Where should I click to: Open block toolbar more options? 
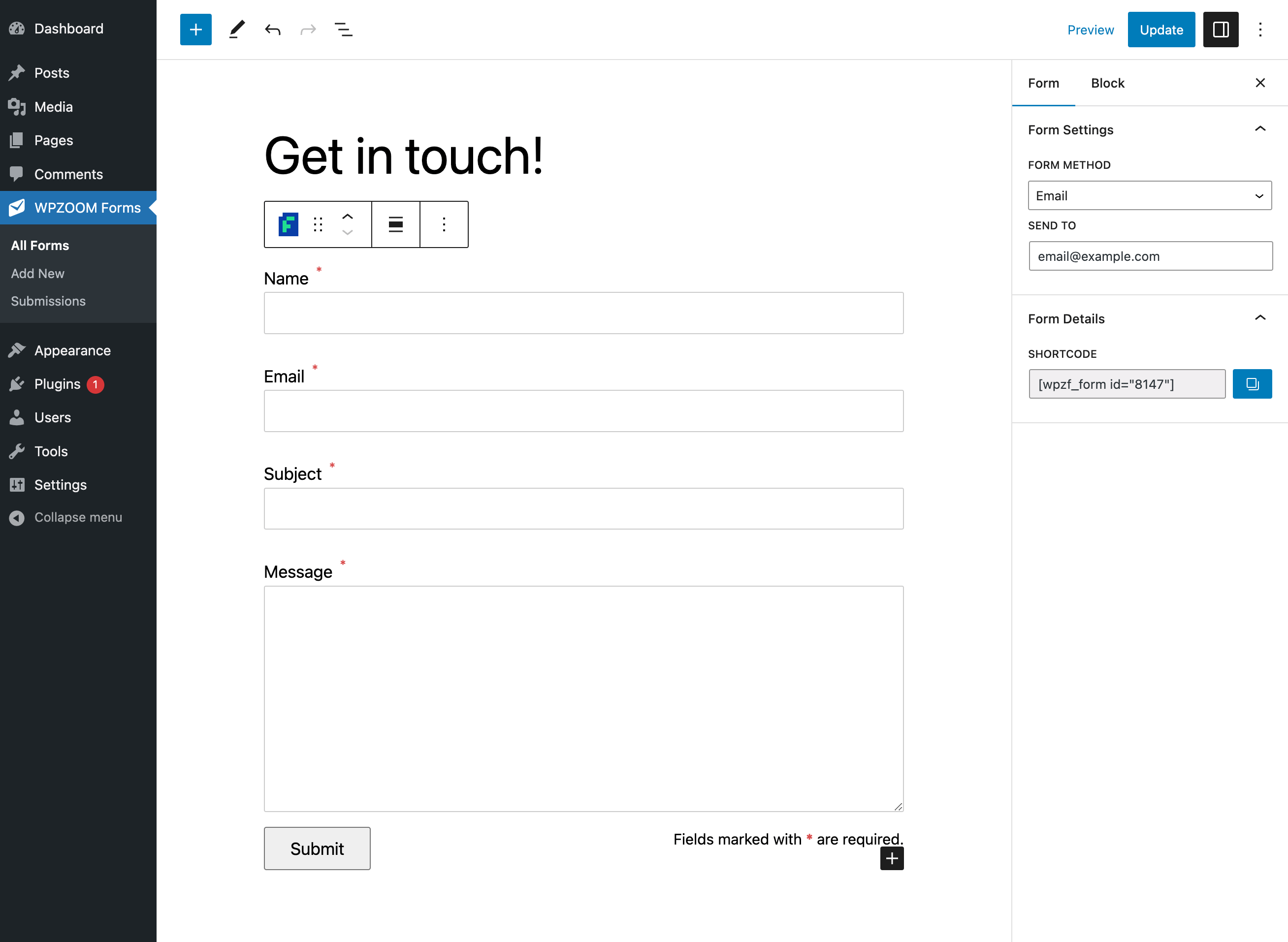(444, 224)
